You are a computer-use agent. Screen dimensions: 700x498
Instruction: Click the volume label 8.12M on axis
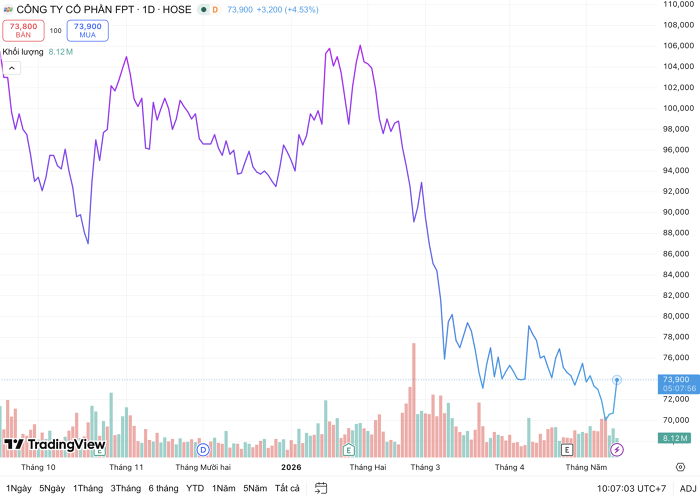(675, 438)
